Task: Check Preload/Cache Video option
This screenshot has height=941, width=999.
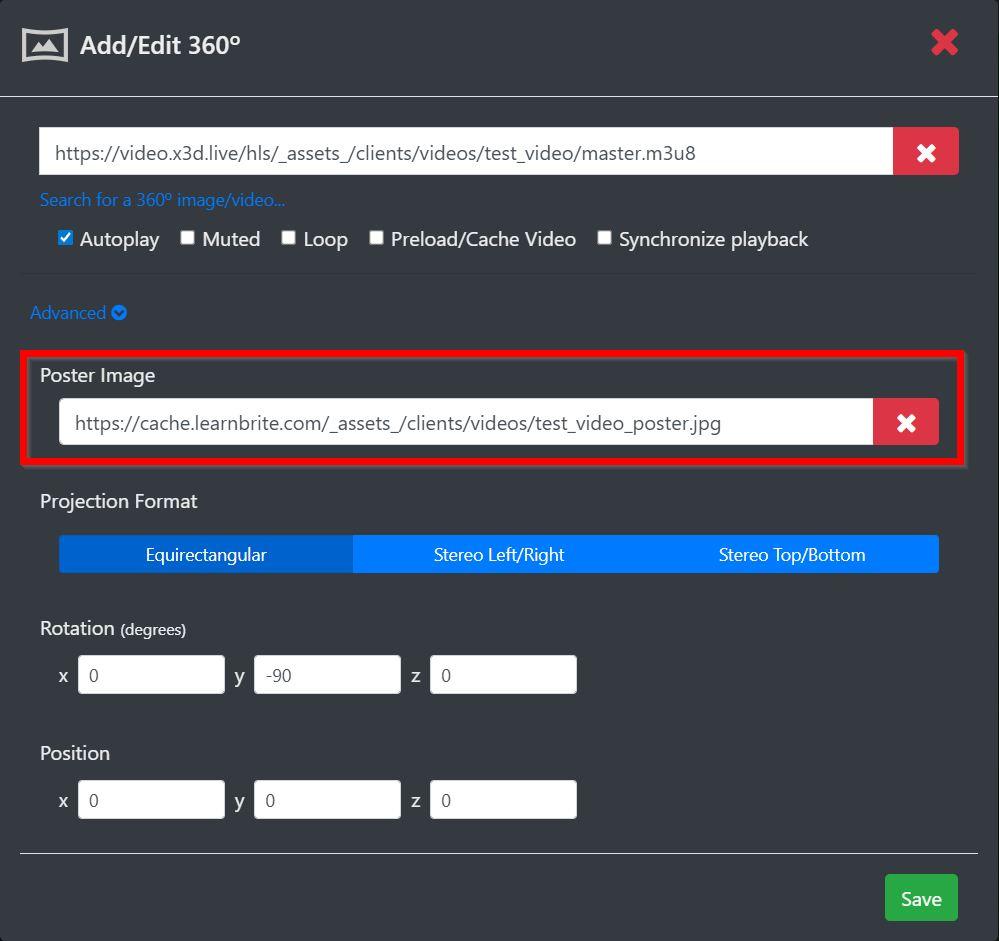Action: click(x=377, y=238)
